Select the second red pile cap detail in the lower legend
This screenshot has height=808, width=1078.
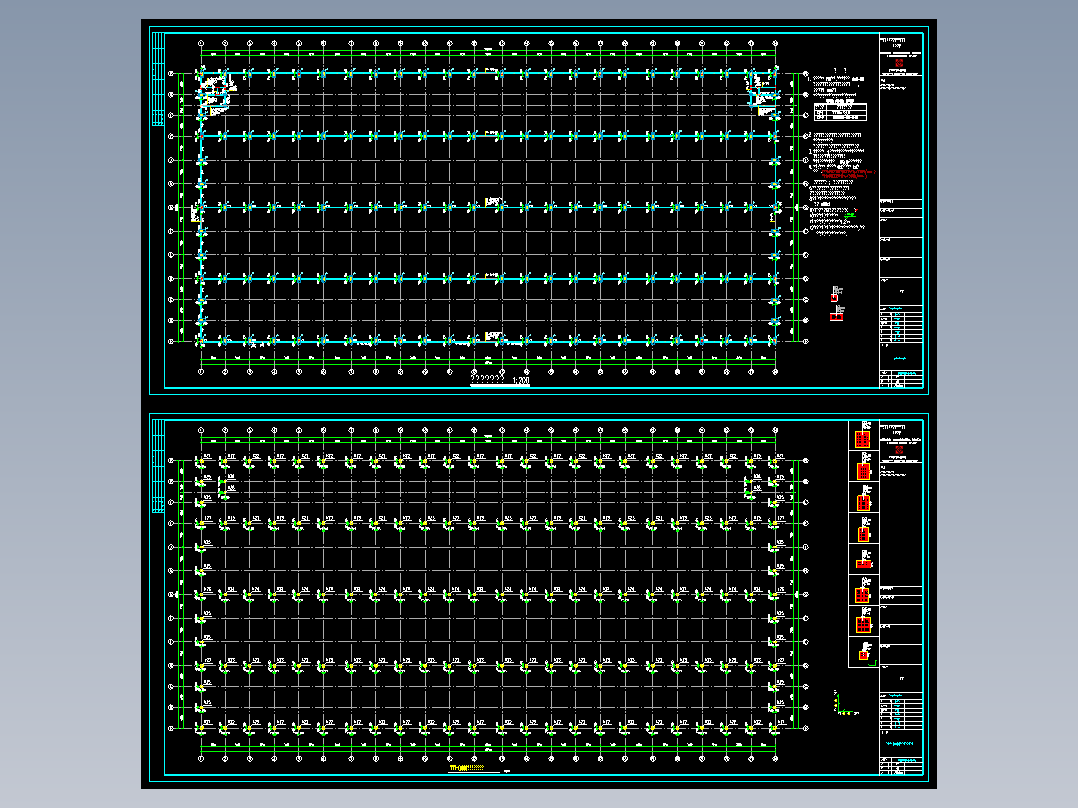pos(861,470)
